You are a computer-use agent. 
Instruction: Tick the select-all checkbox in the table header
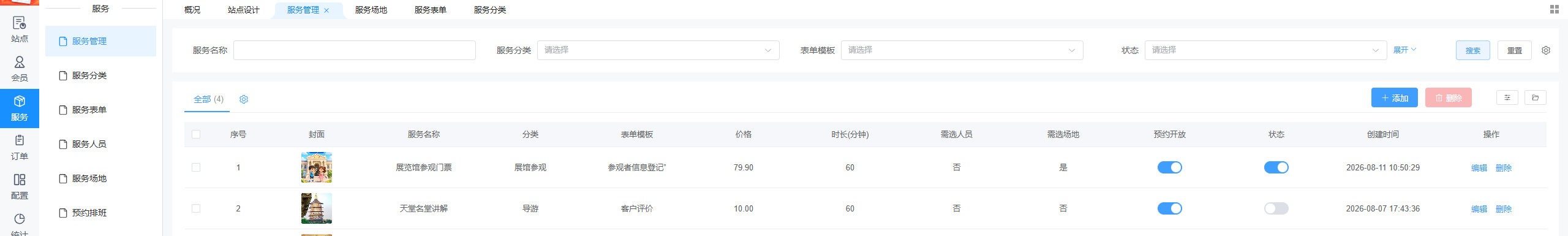point(196,134)
